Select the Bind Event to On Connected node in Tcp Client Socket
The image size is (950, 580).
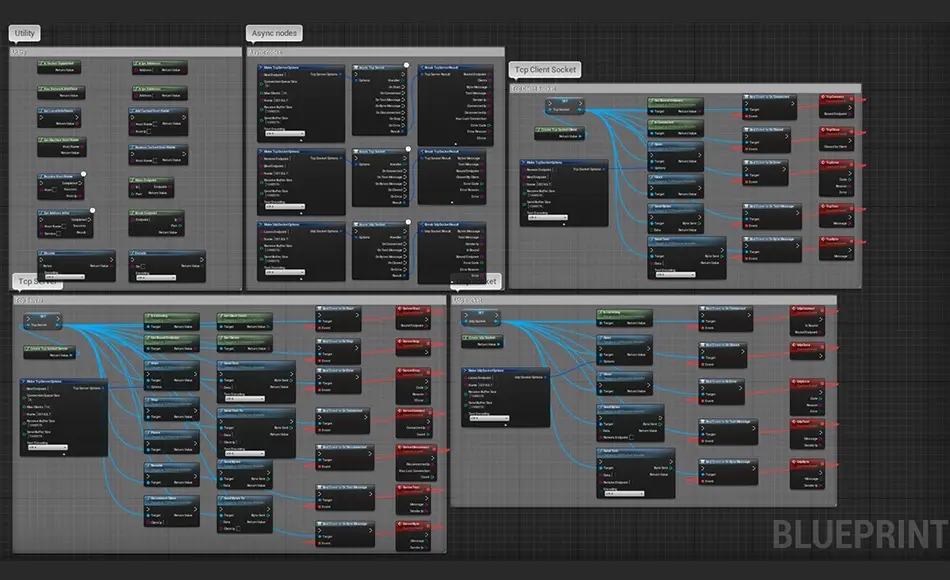click(x=770, y=106)
